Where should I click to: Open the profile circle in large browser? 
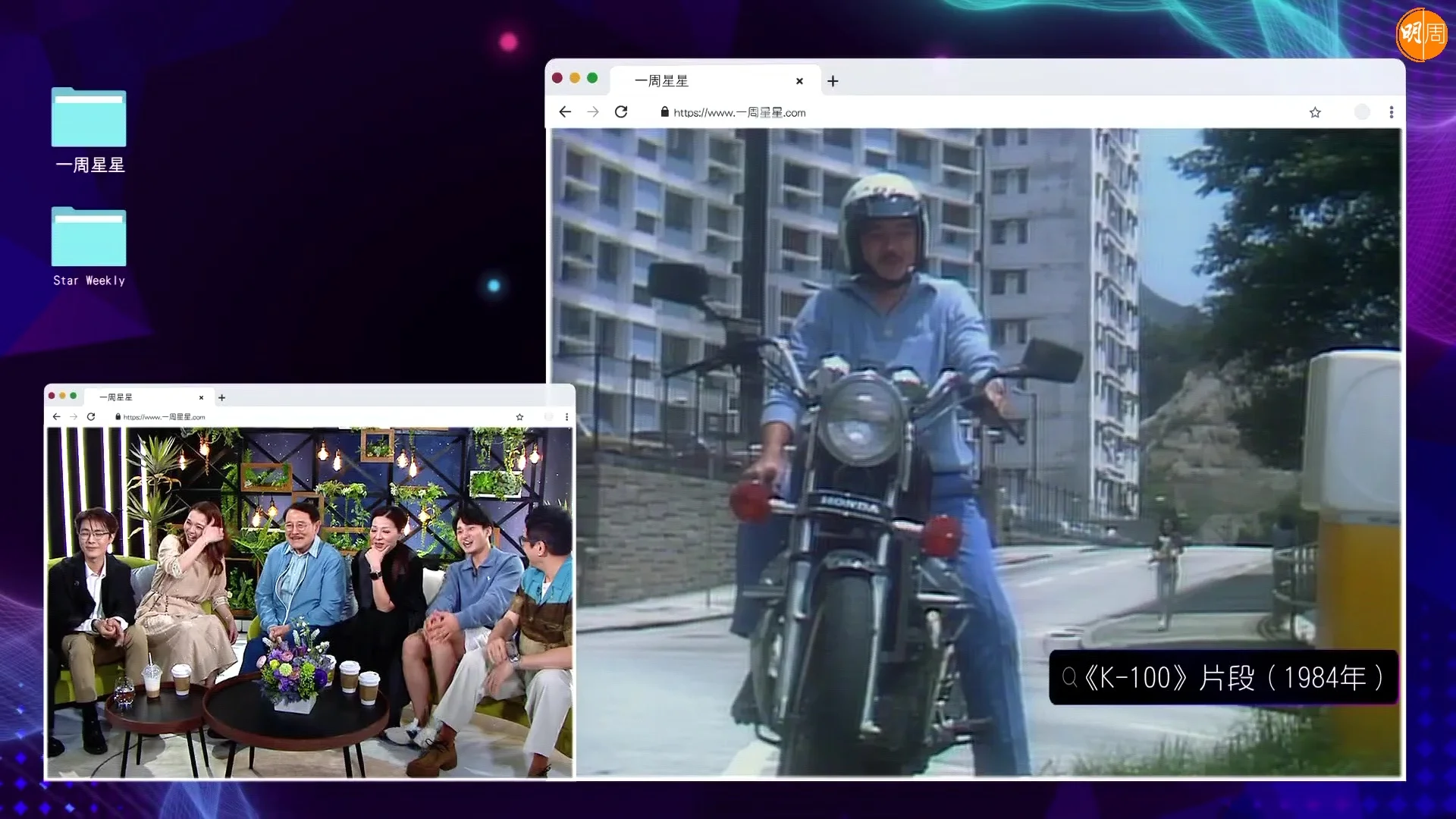tap(1362, 112)
